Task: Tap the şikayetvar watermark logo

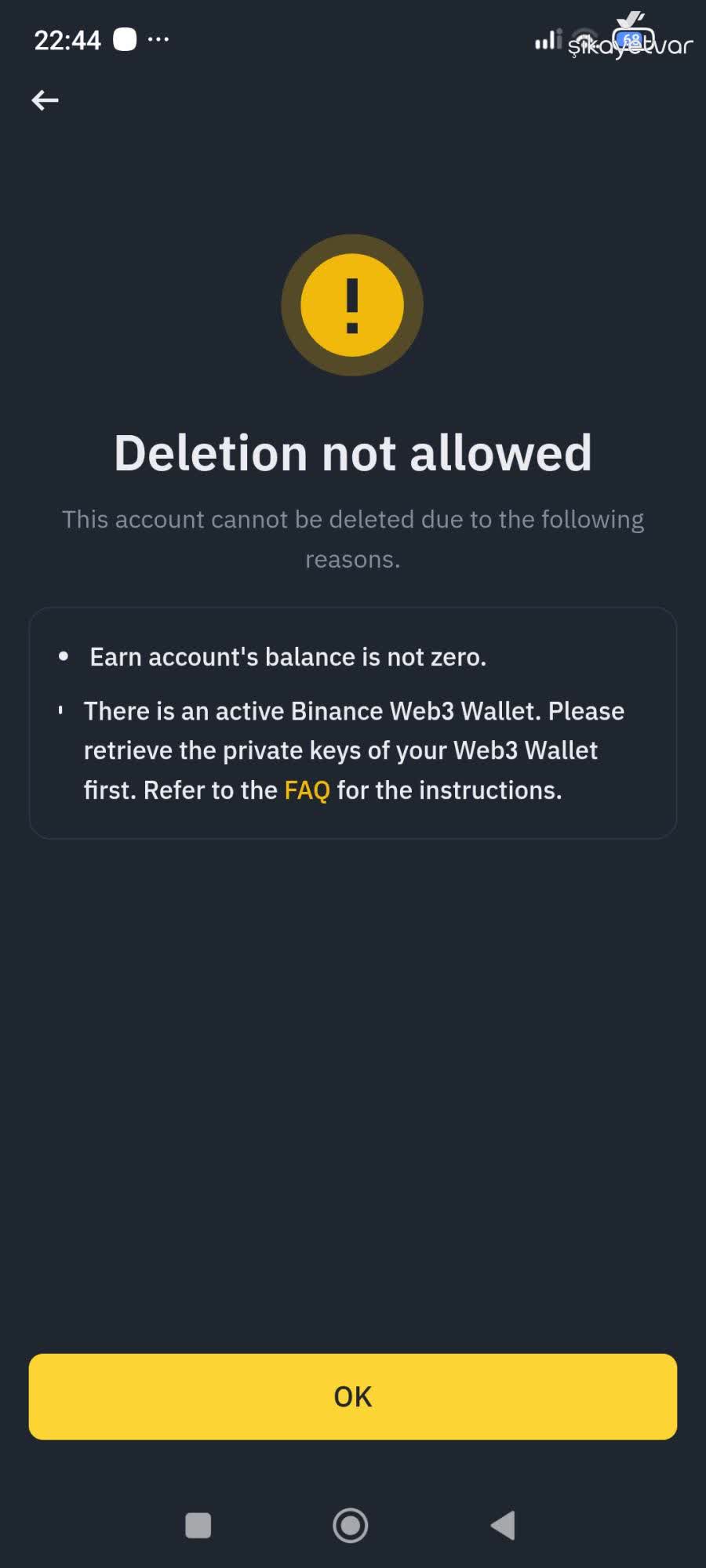Action: point(631,36)
